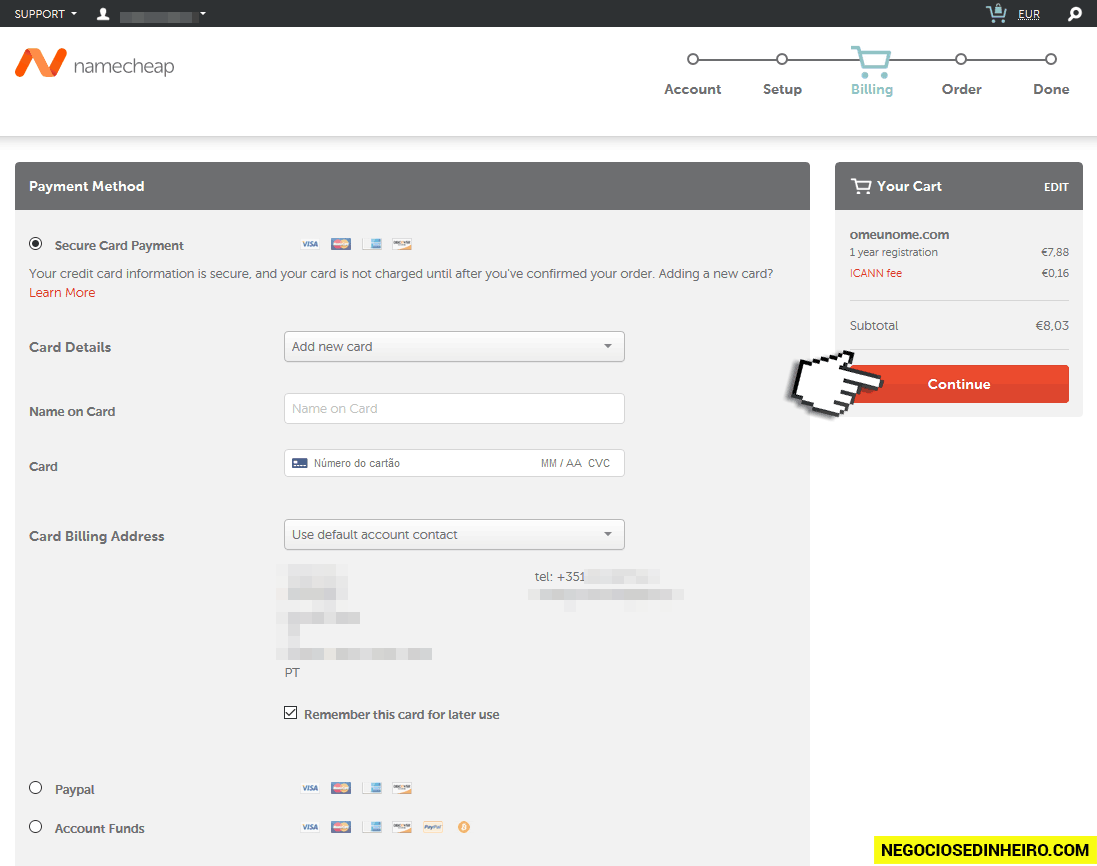This screenshot has width=1097, height=866.
Task: Click the Amex icon beside Secure Card Payment
Action: [371, 244]
